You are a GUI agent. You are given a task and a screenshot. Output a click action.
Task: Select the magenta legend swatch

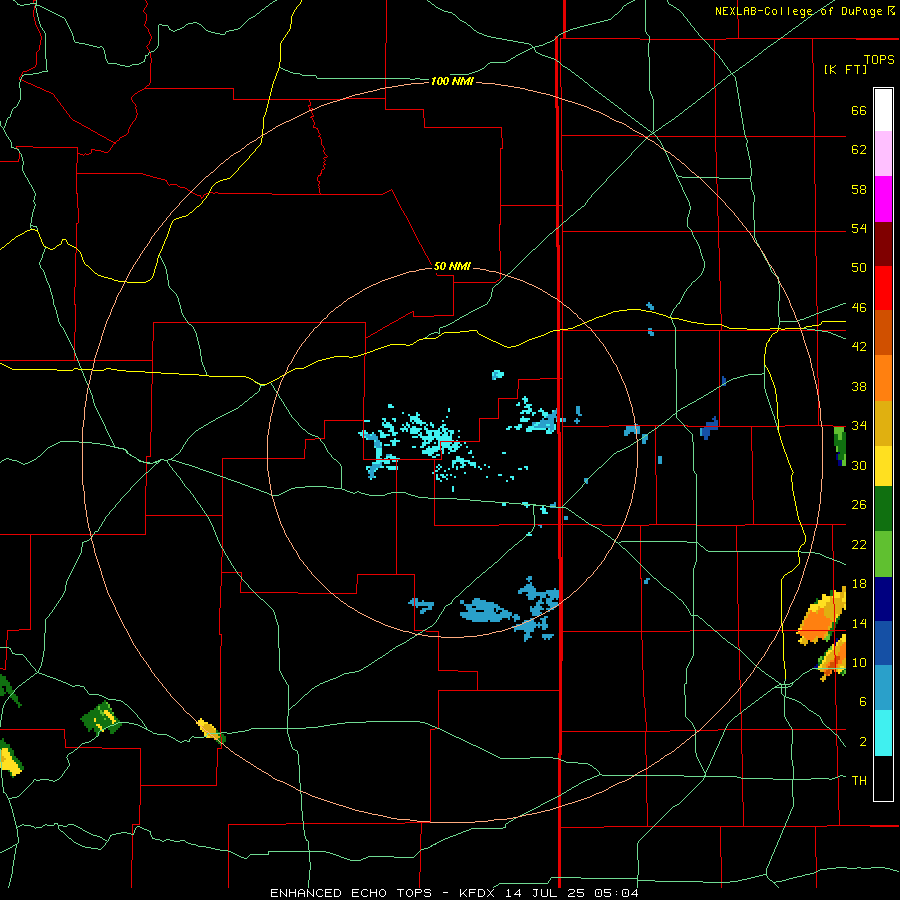tap(883, 199)
